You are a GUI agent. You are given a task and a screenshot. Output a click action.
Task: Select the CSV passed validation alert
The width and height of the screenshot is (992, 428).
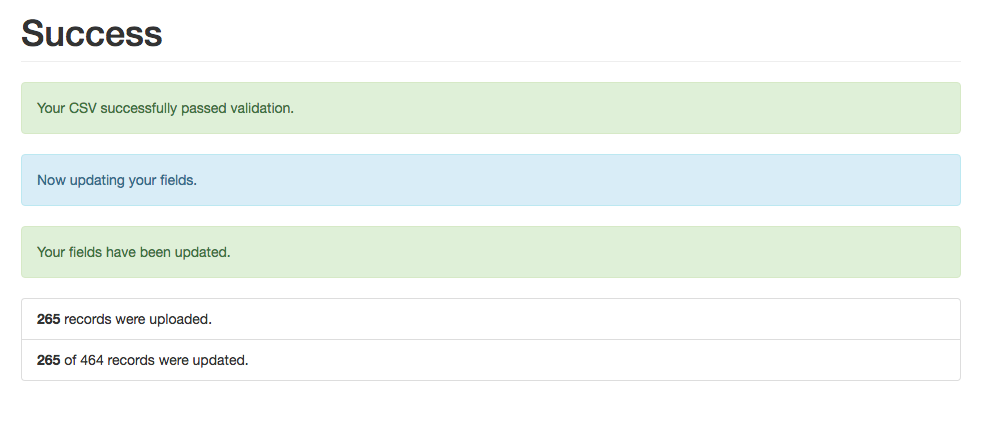[491, 108]
